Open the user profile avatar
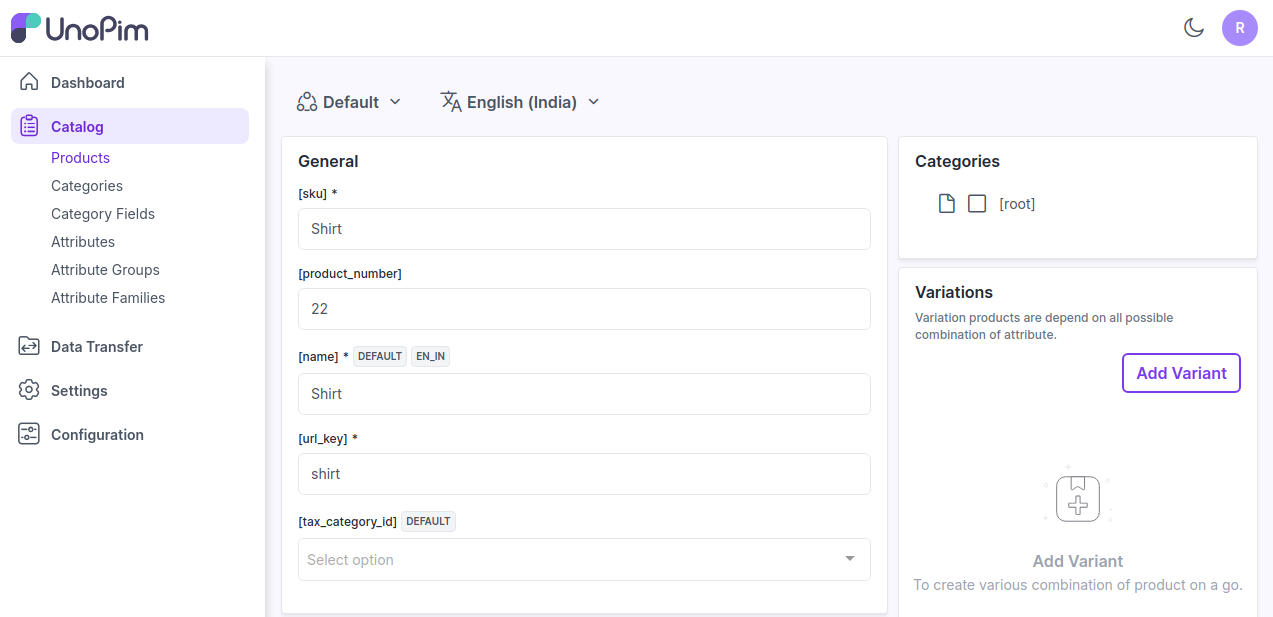 click(1239, 28)
